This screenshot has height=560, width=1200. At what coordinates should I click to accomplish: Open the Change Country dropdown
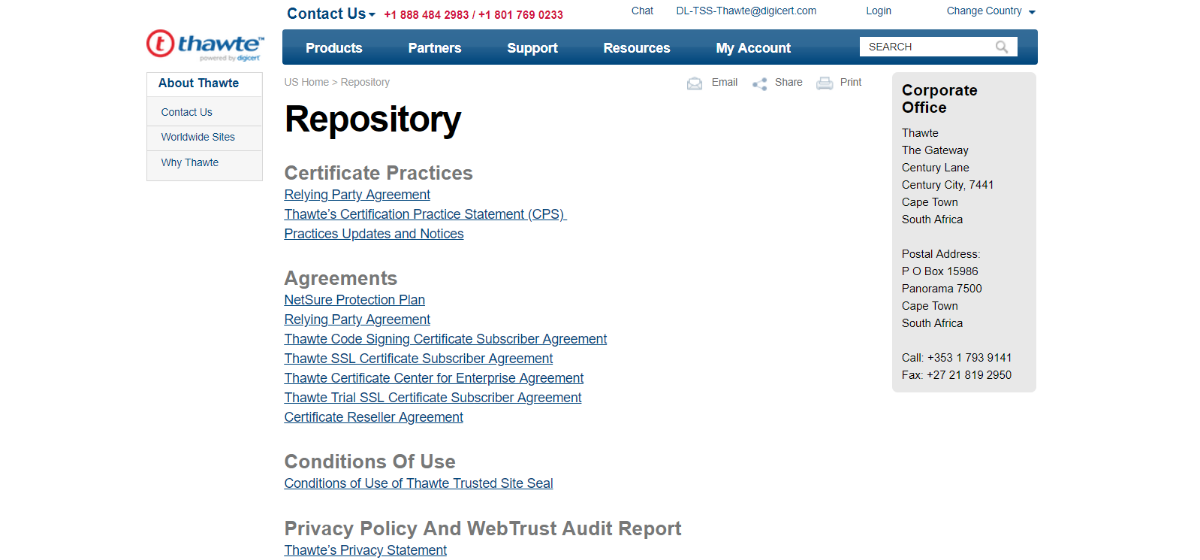tap(991, 11)
